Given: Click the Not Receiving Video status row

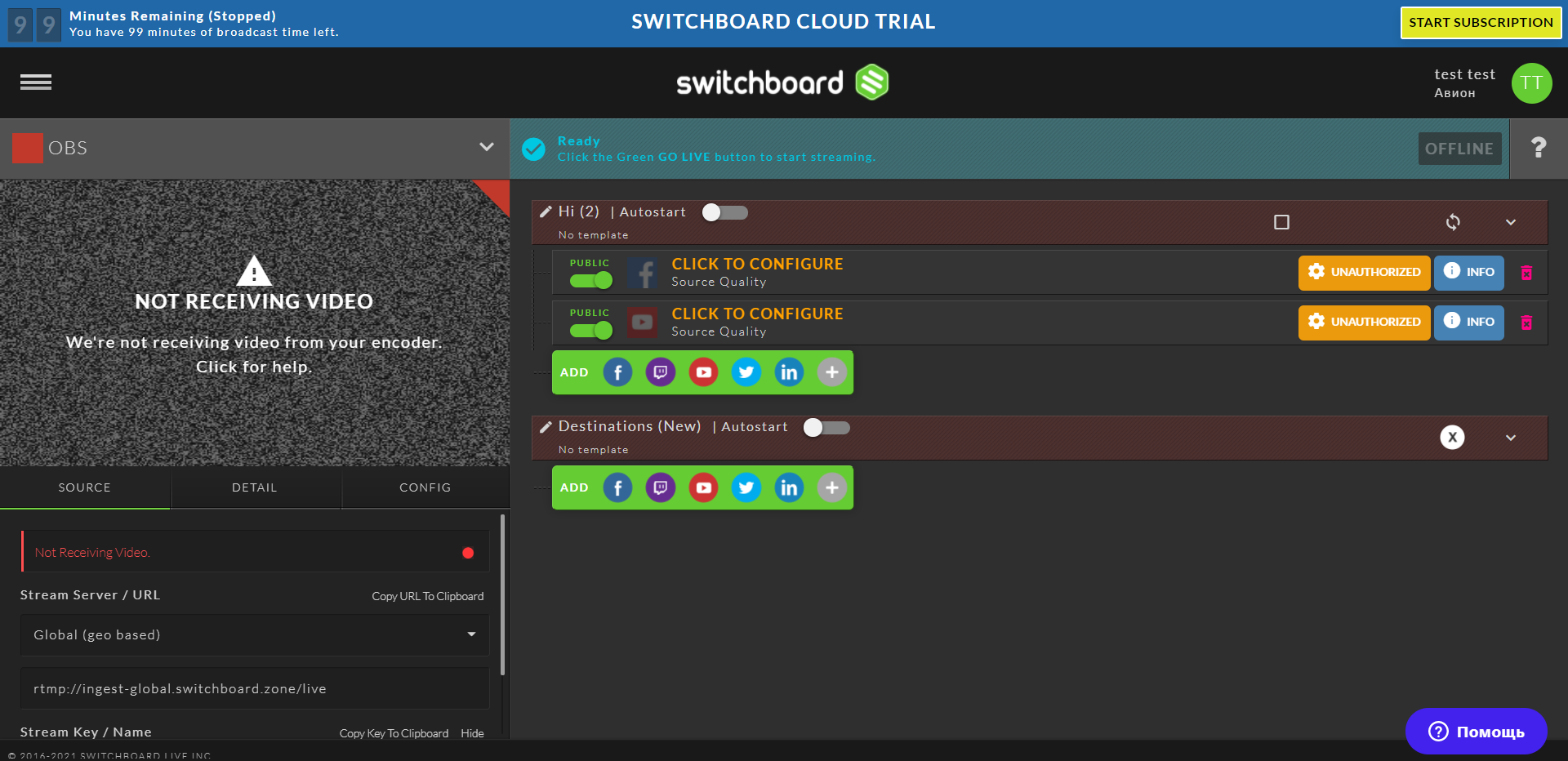Looking at the screenshot, I should point(255,552).
